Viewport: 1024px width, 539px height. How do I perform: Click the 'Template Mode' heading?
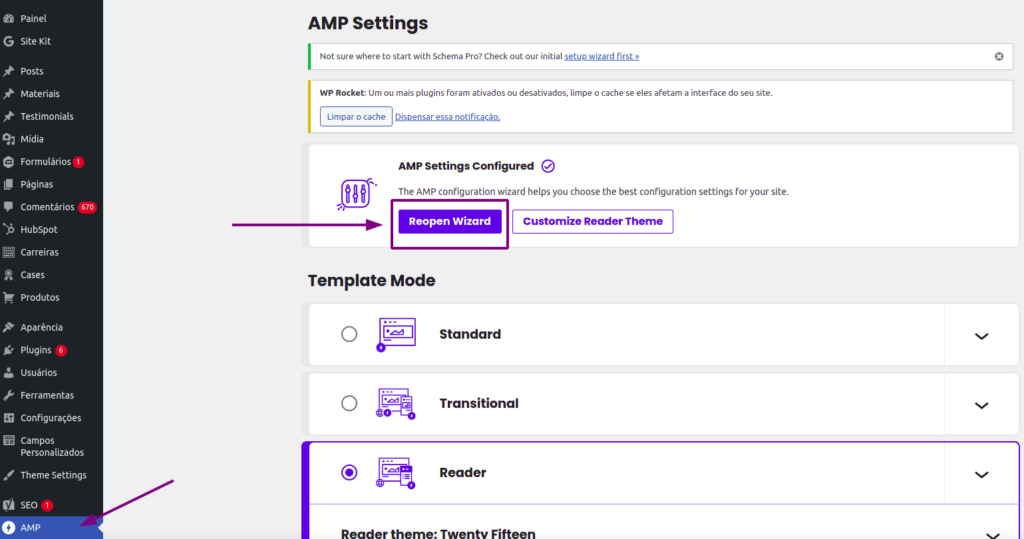tap(372, 280)
